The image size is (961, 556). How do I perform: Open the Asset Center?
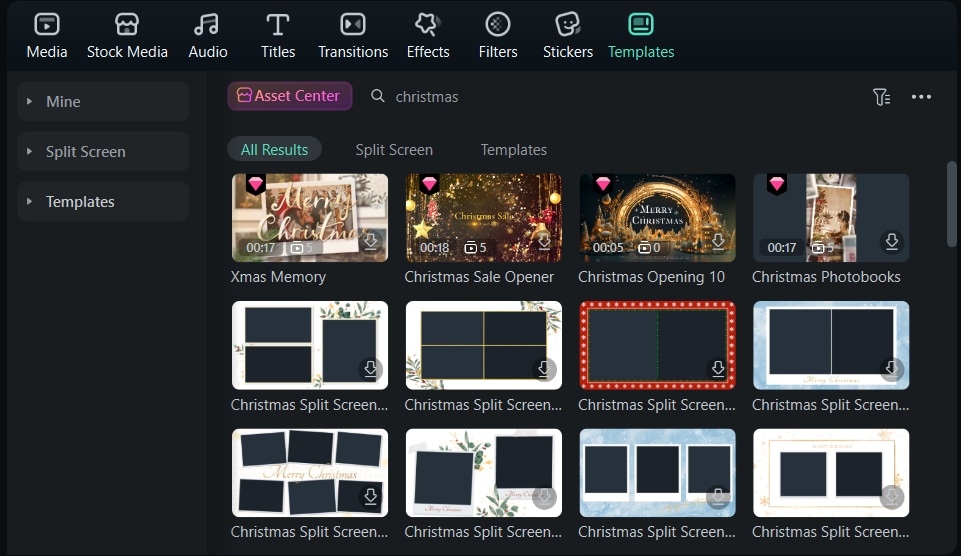(x=289, y=96)
